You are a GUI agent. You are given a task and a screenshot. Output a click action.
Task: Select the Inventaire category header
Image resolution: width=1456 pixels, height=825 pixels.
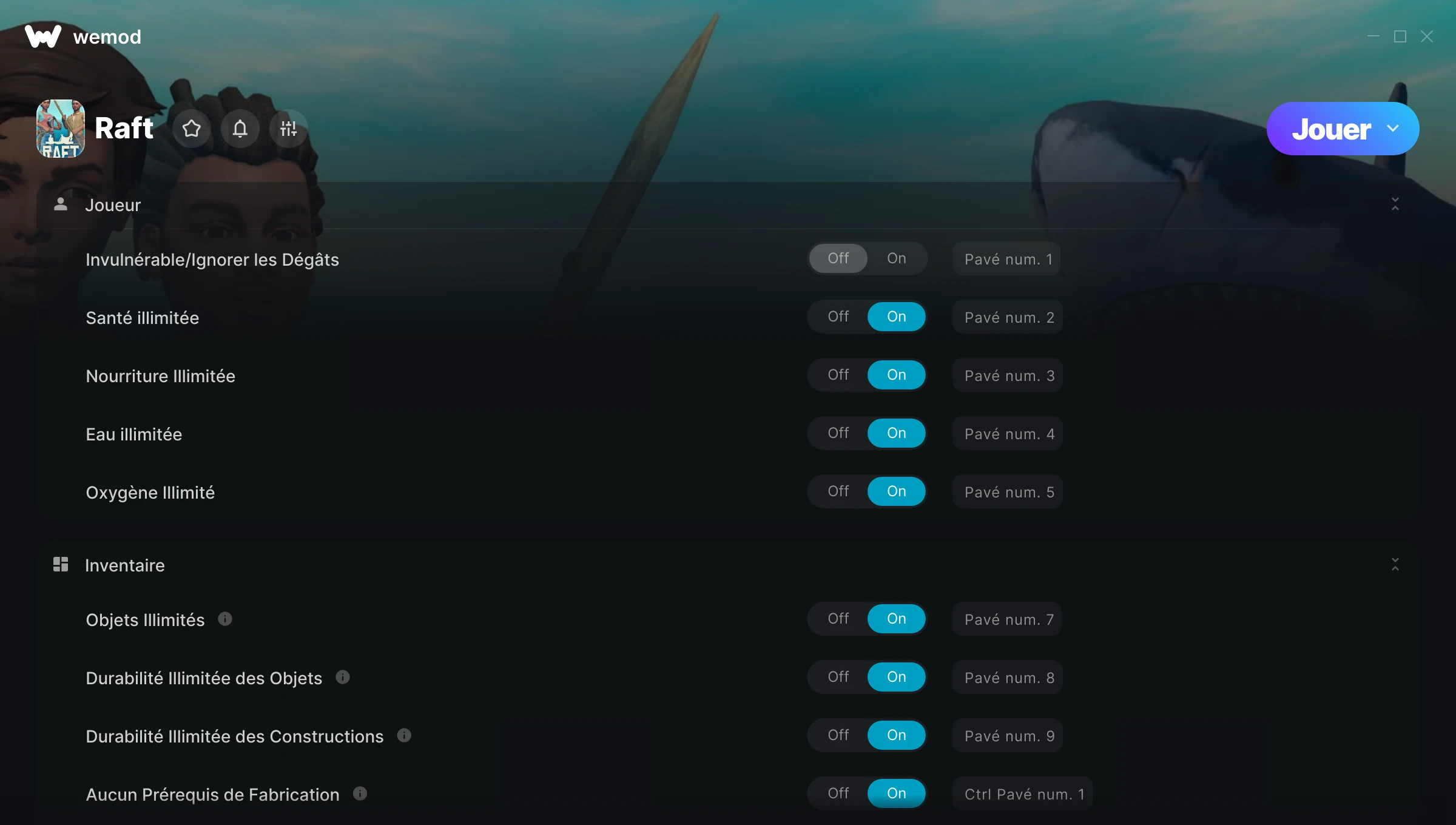click(x=125, y=565)
